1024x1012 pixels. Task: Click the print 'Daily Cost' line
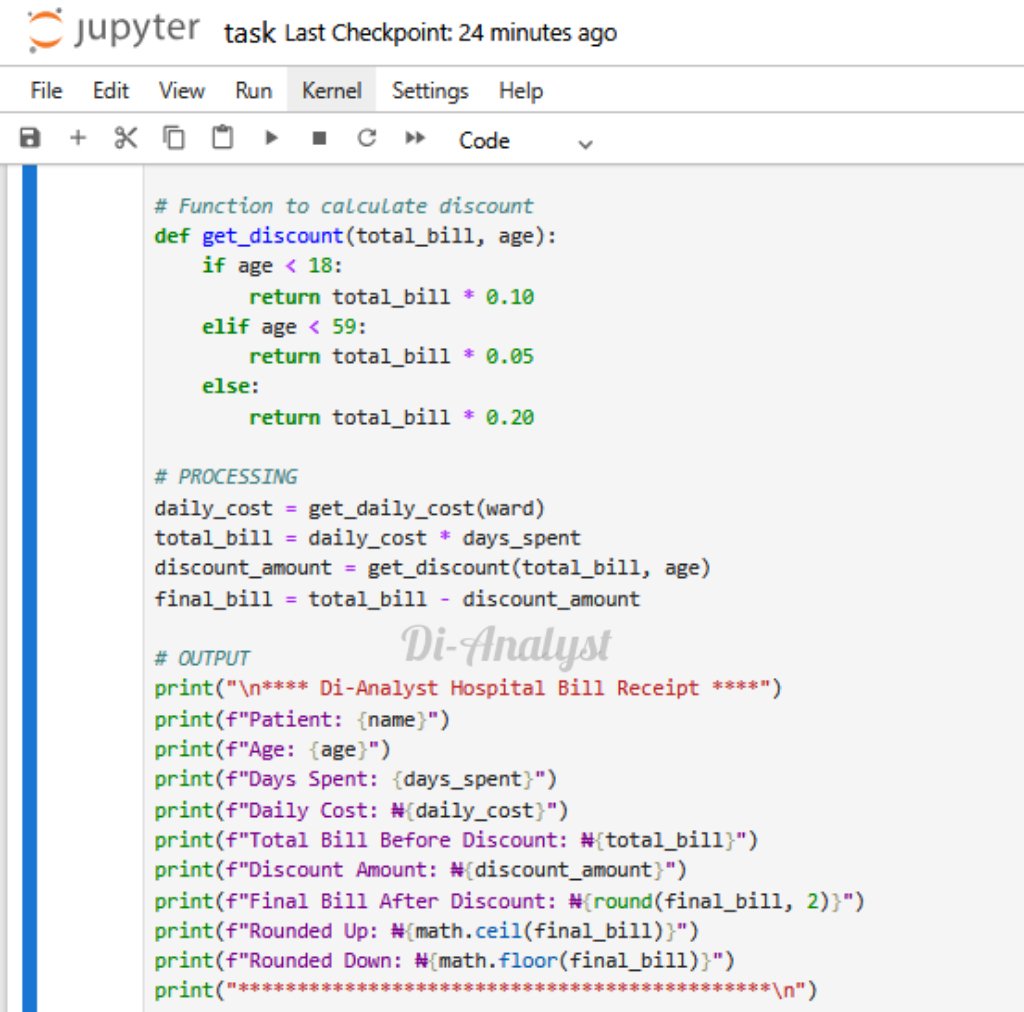tap(361, 810)
